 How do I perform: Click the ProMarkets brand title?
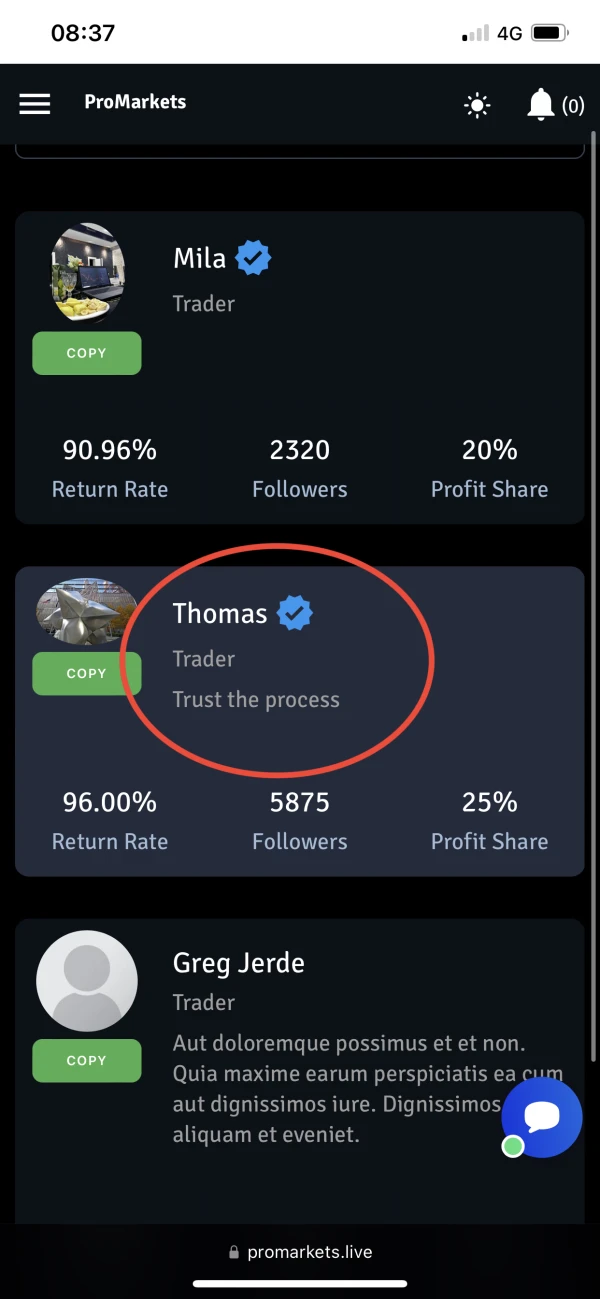[x=135, y=102]
